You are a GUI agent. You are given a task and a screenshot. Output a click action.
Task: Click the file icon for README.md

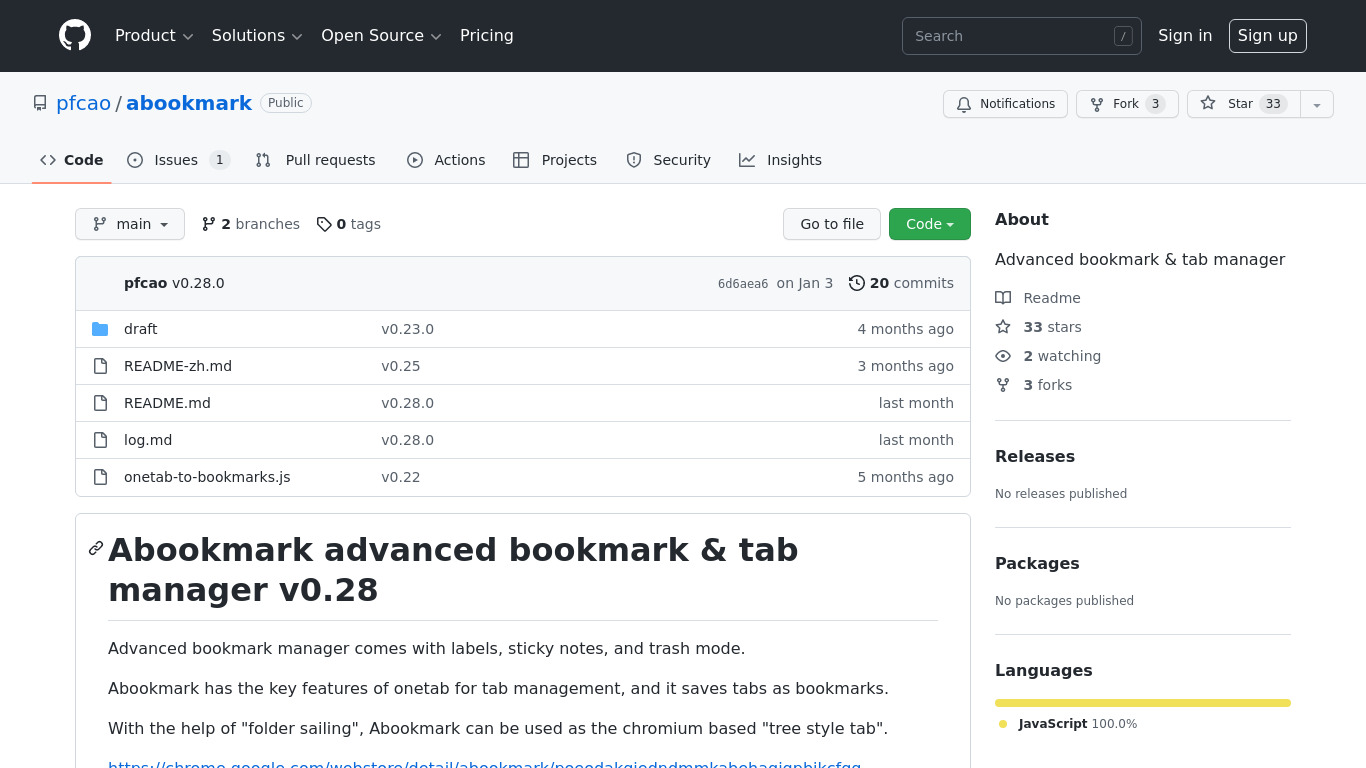point(100,403)
